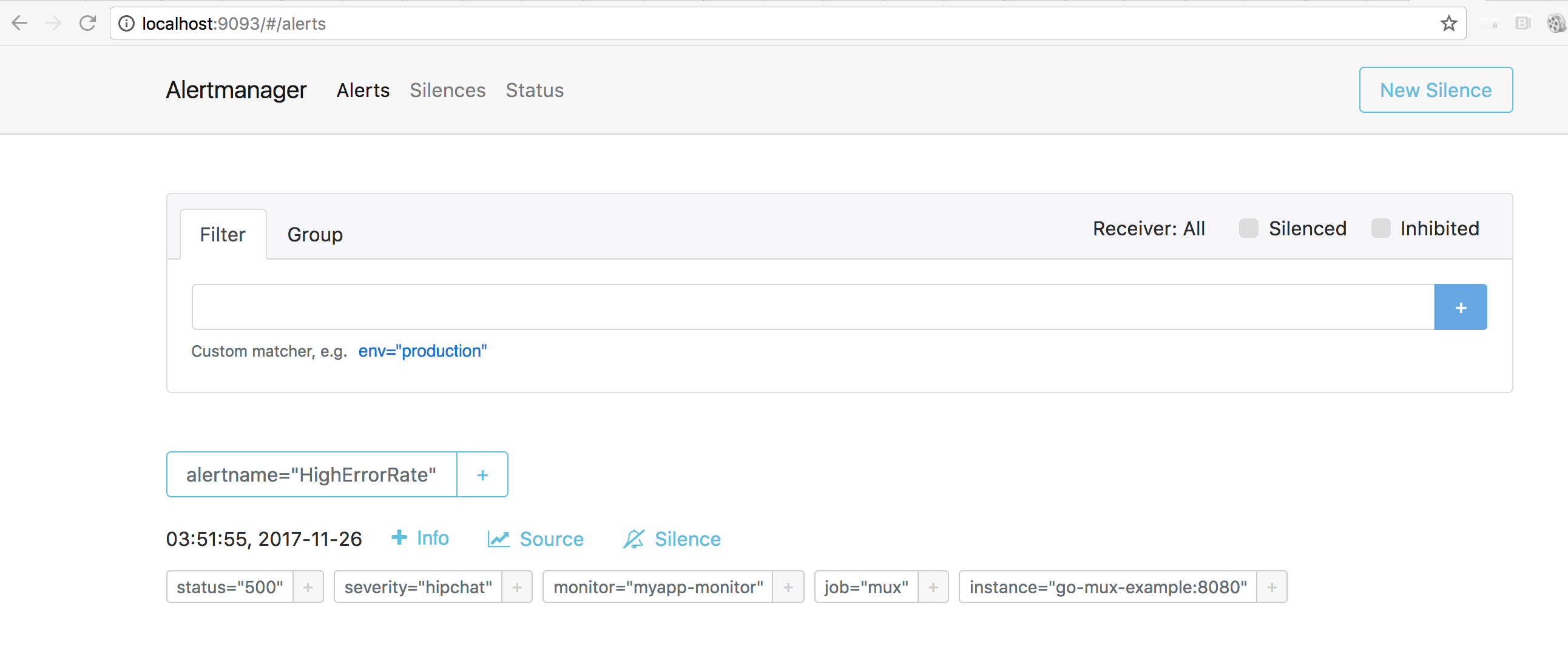Navigate to the Status page
1568x666 pixels.
(x=535, y=89)
